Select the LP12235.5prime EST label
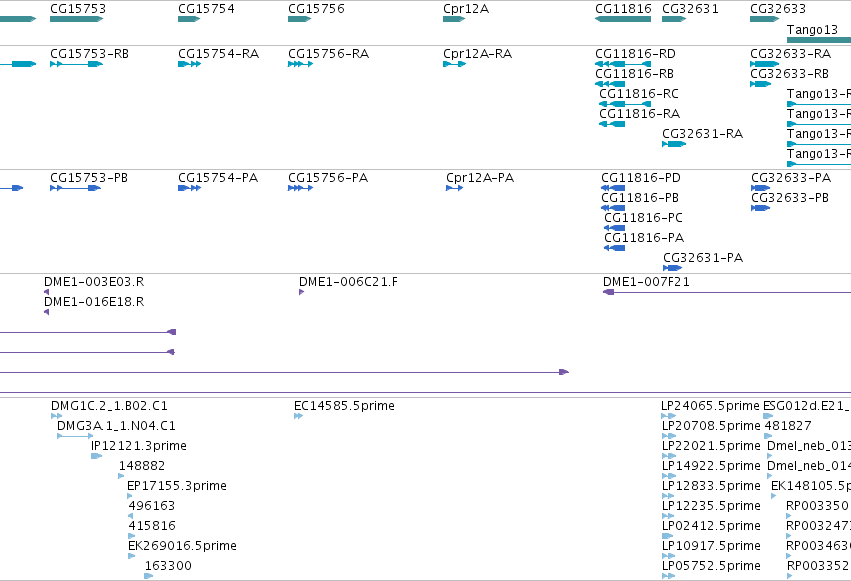 [711, 507]
